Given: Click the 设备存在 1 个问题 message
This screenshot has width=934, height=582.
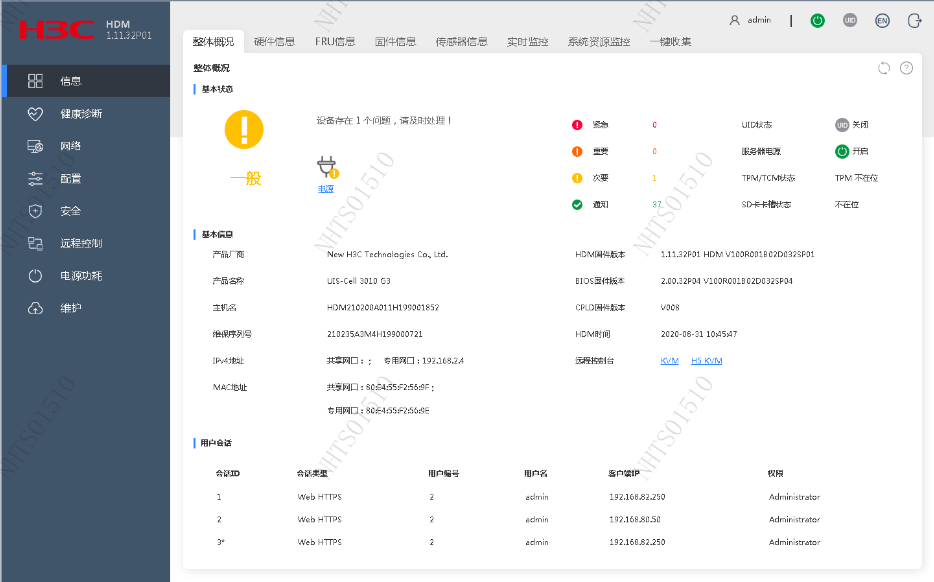Looking at the screenshot, I should (384, 120).
